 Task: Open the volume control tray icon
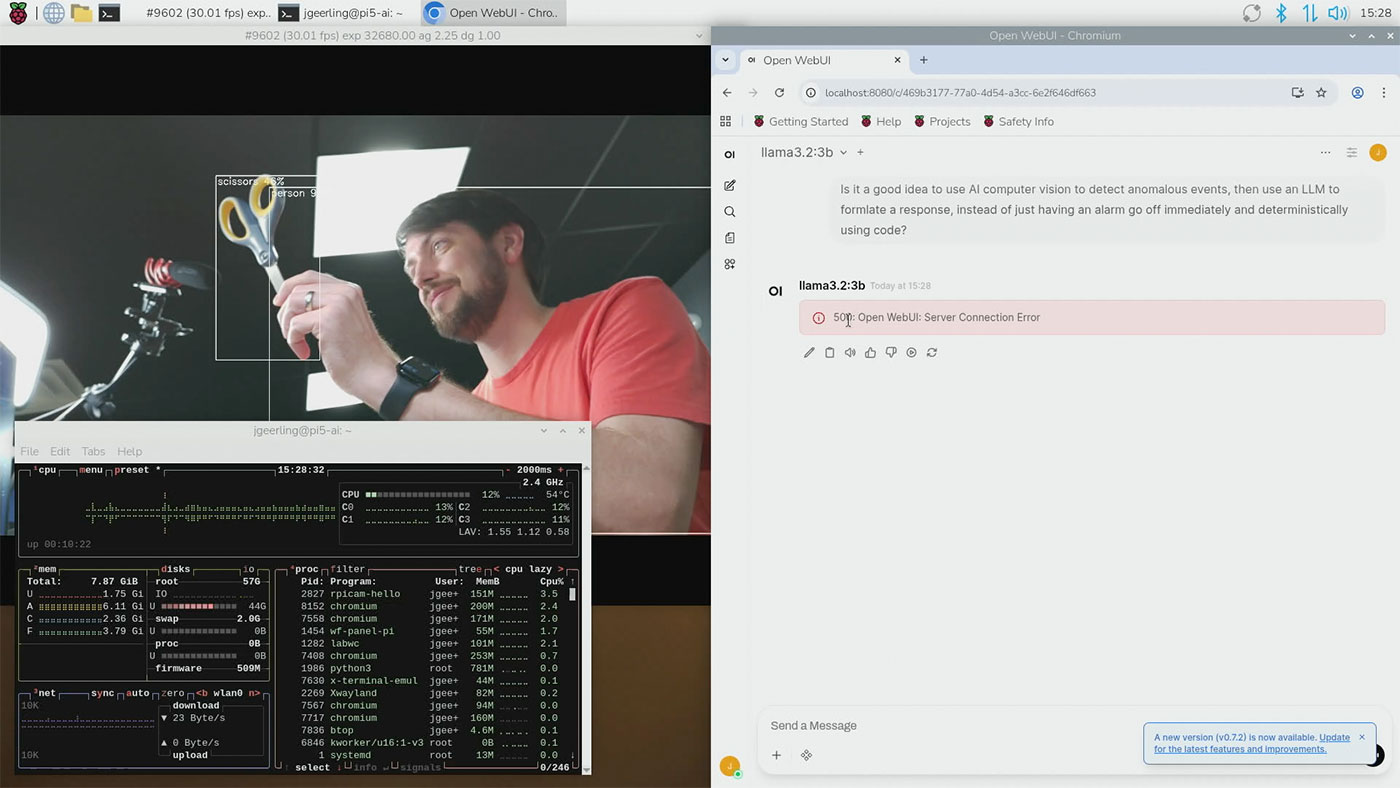point(1338,13)
